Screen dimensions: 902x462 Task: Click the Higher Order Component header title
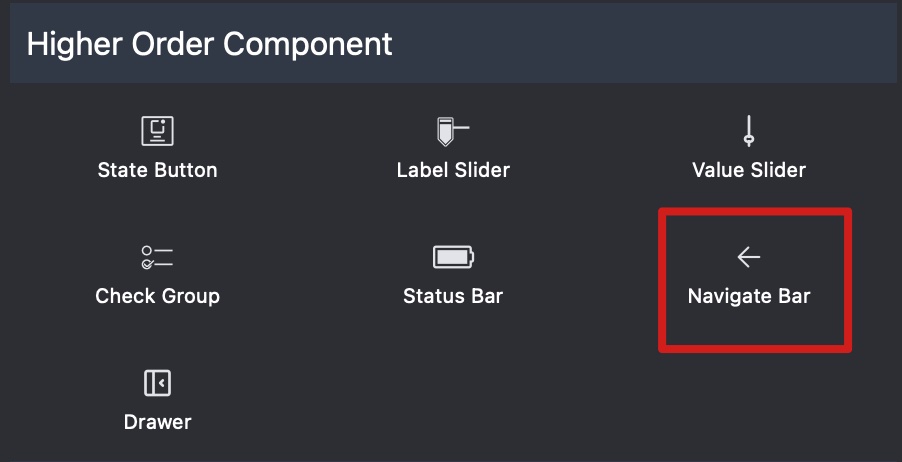pos(209,44)
